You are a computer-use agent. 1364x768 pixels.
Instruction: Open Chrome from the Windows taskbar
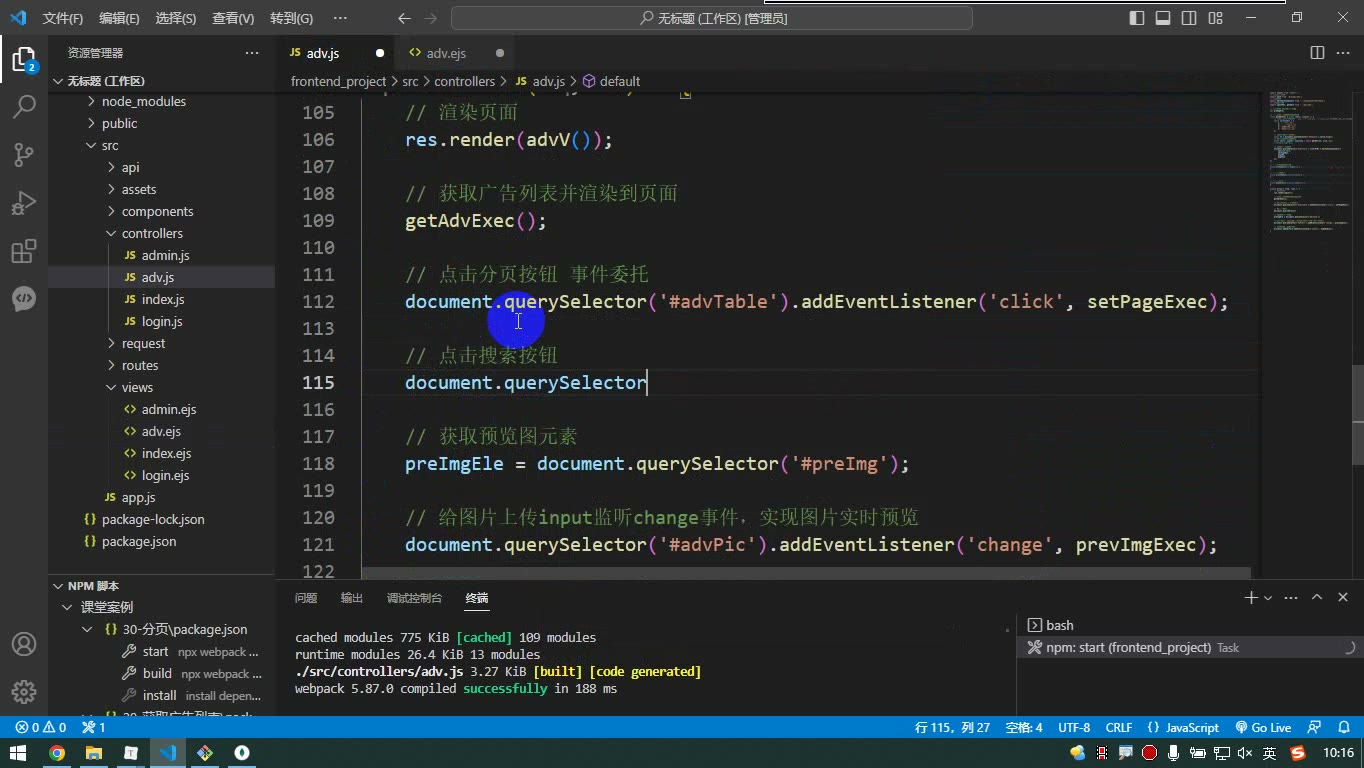pos(57,753)
